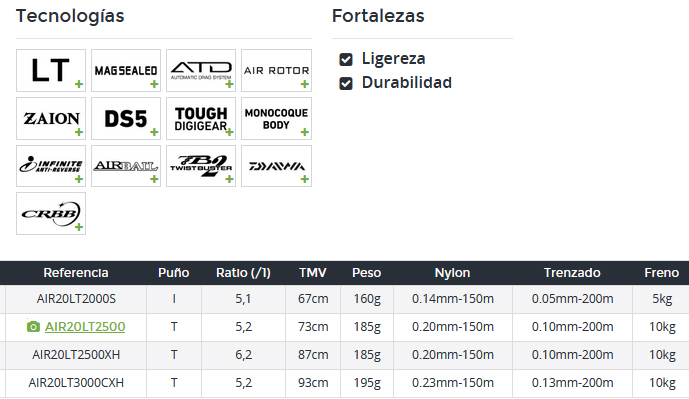Open the DS5 technology tile
This screenshot has width=689, height=399.
click(x=126, y=118)
